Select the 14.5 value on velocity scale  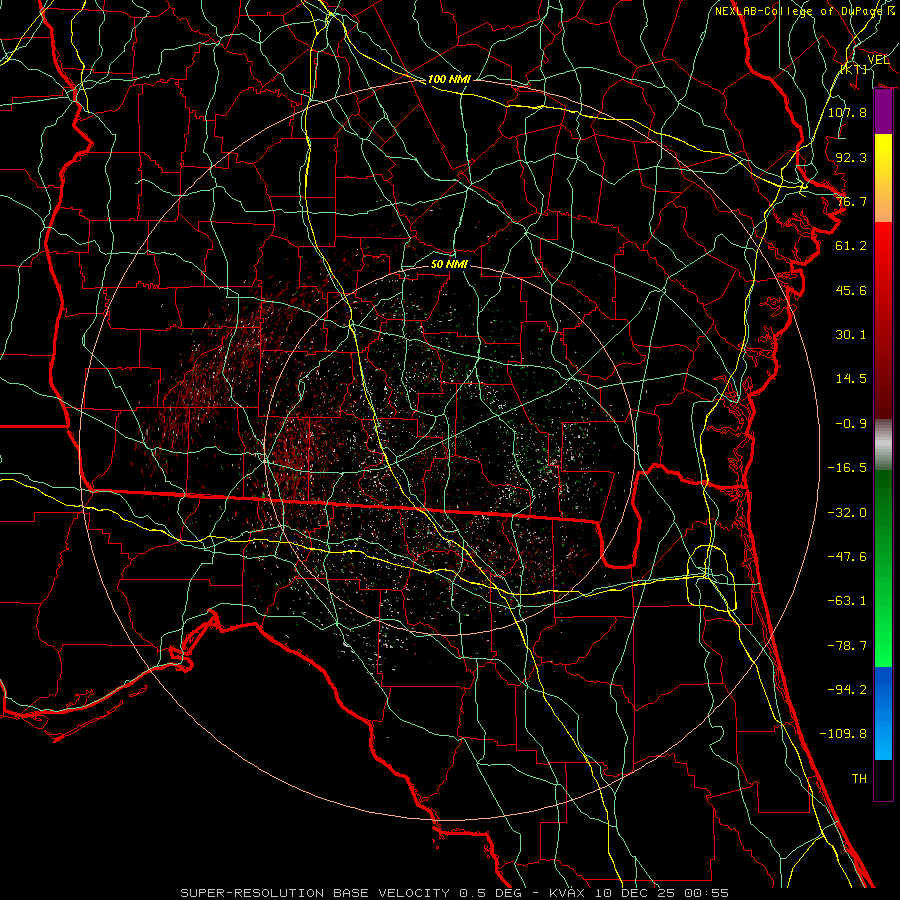[851, 379]
